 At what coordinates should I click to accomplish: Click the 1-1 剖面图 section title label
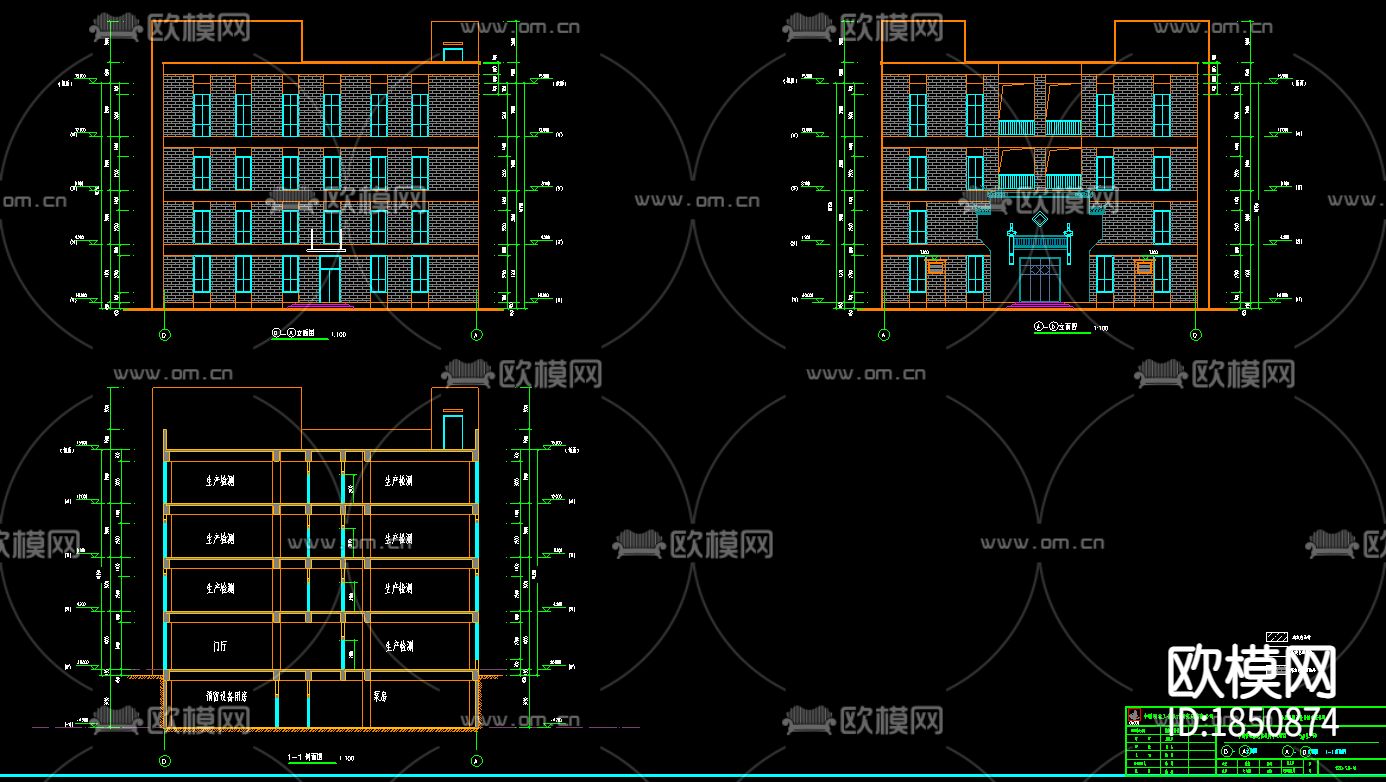coord(302,757)
